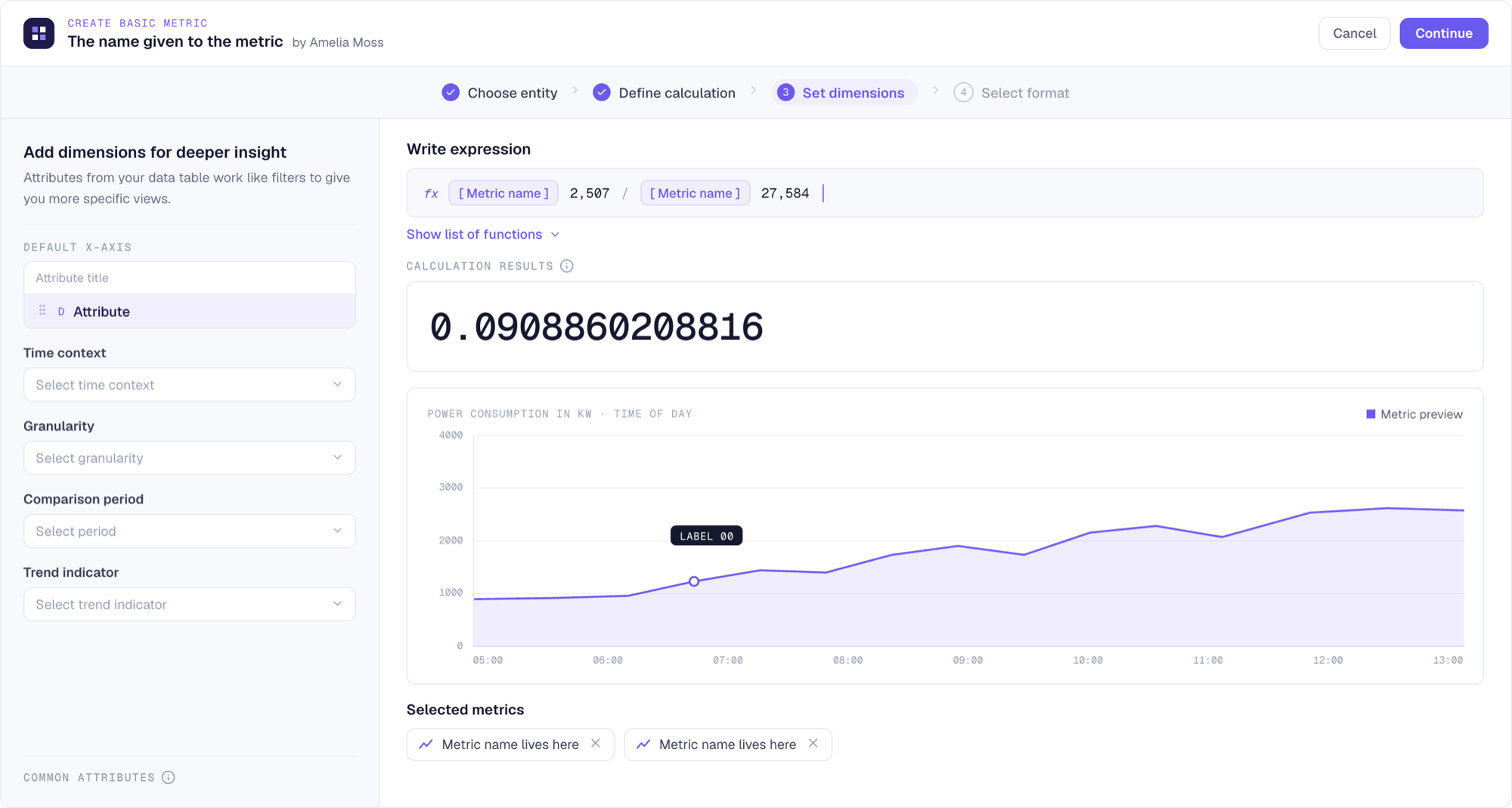Click 'POWER CONSUMPTION IN KW' chart title
This screenshot has height=808, width=1512.
[x=510, y=413]
